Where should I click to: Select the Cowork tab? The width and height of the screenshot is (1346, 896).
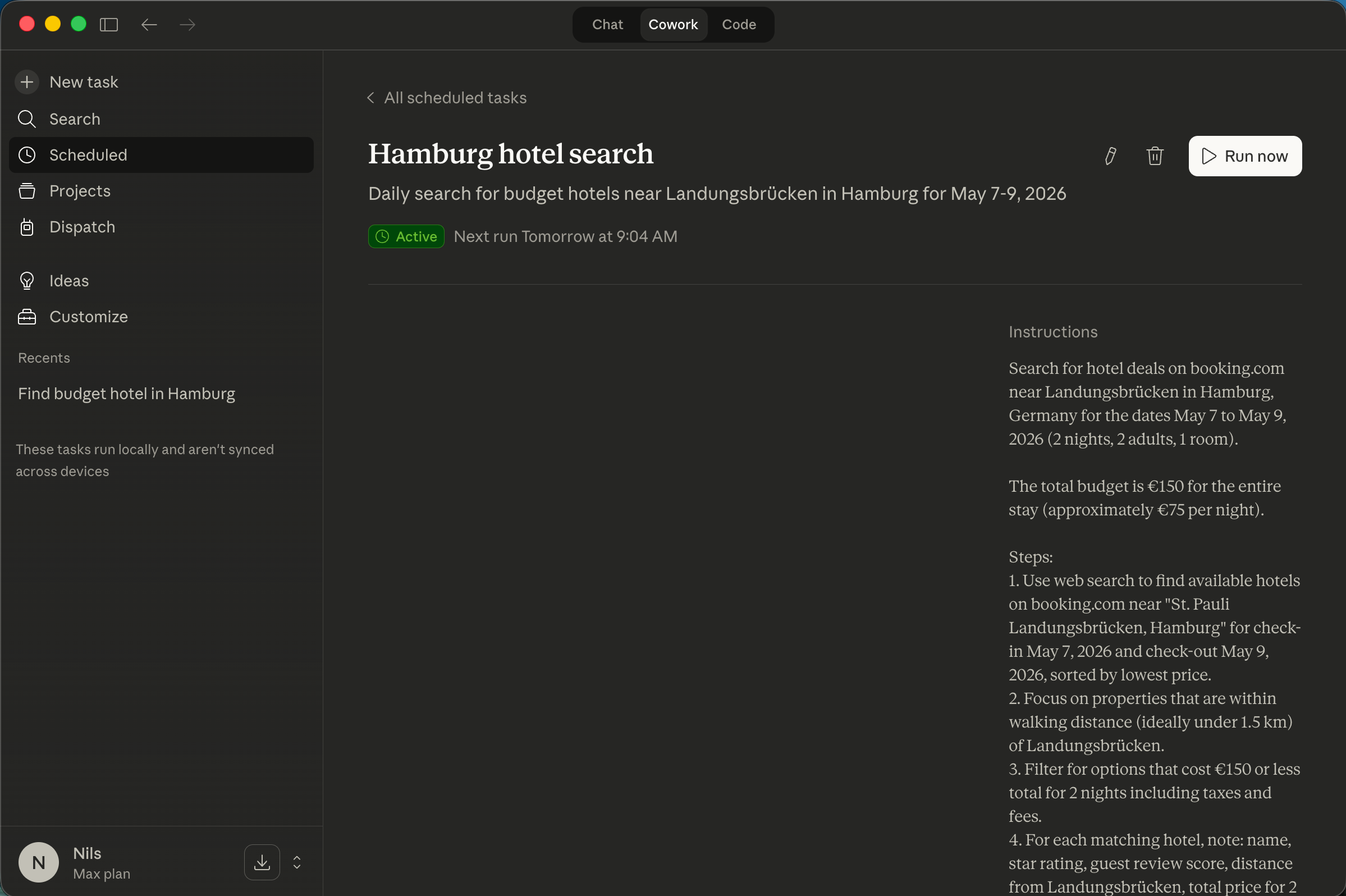click(673, 25)
